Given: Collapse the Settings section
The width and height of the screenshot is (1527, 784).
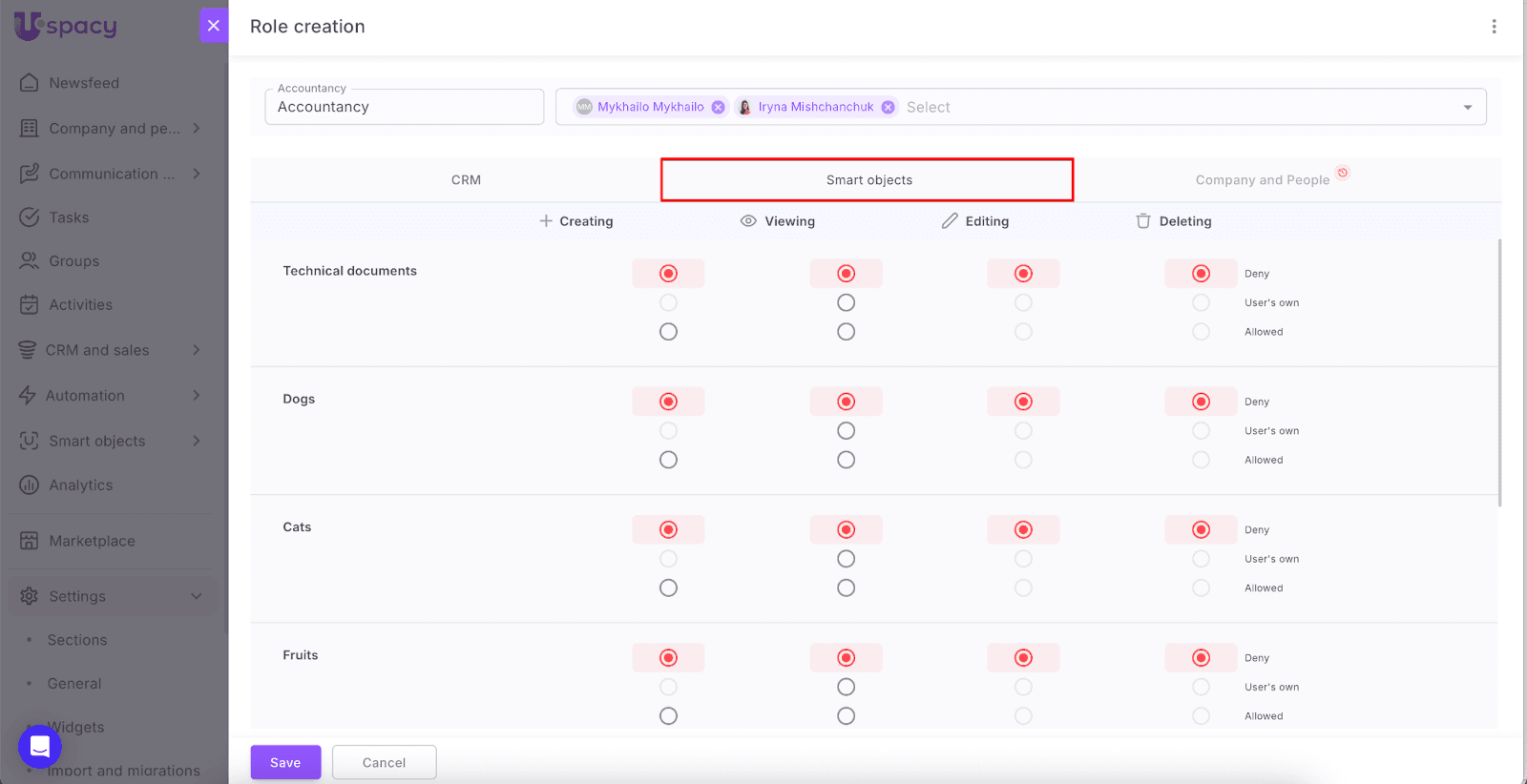Looking at the screenshot, I should tap(197, 596).
